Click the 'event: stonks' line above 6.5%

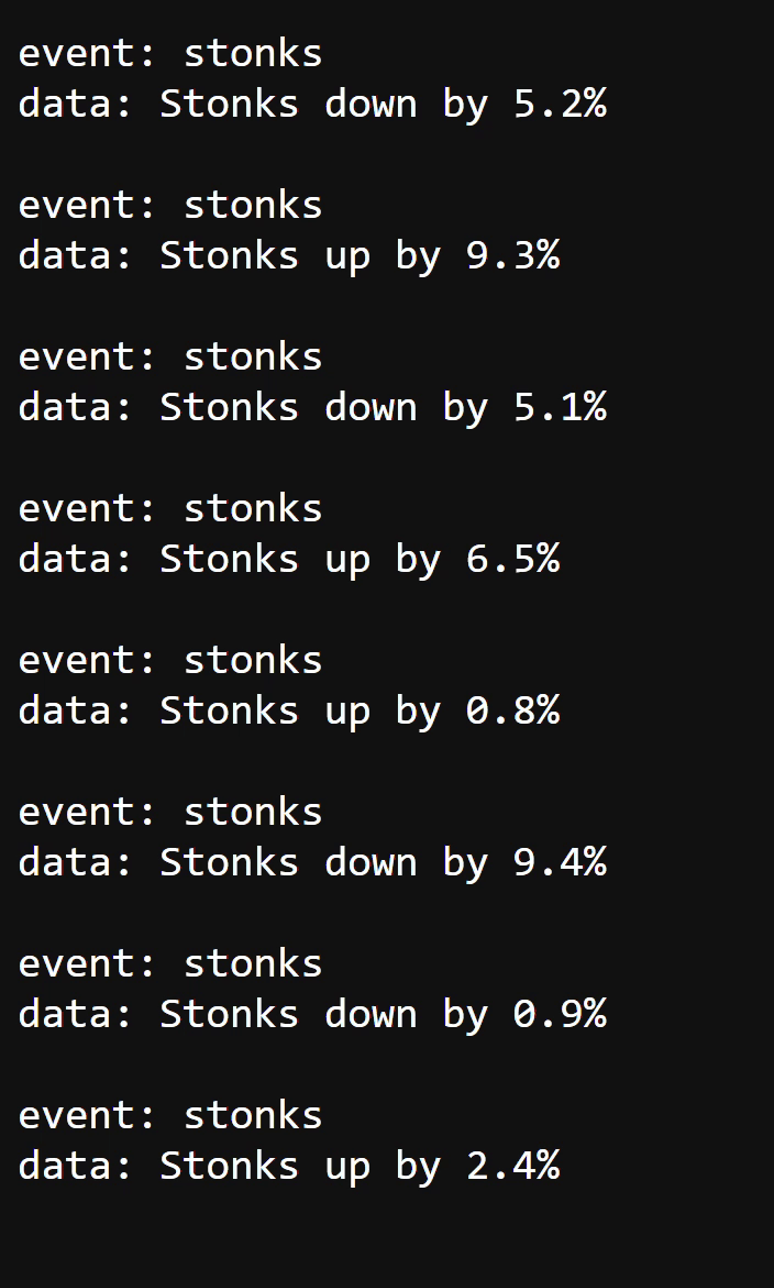click(170, 508)
